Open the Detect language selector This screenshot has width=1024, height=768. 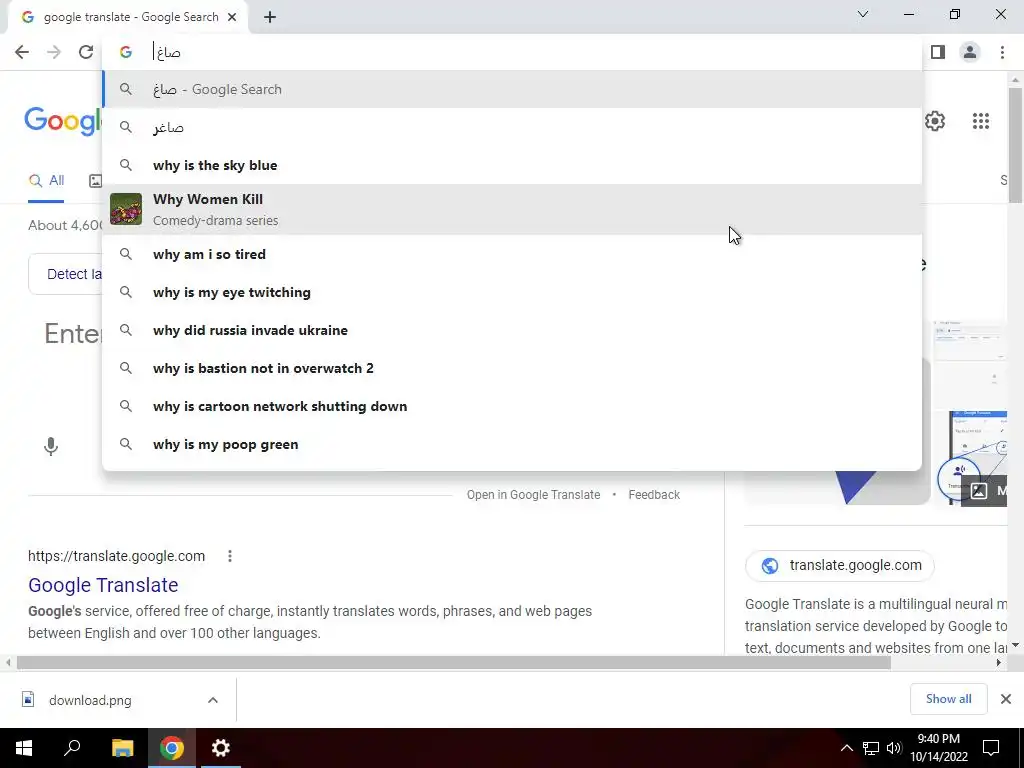(65, 274)
